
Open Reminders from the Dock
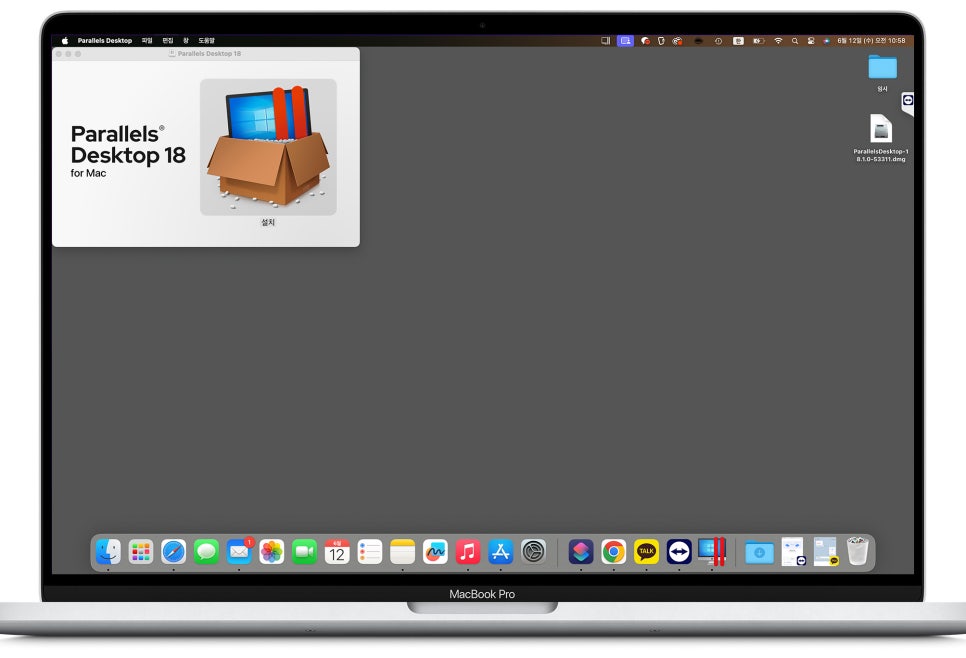pyautogui.click(x=370, y=551)
